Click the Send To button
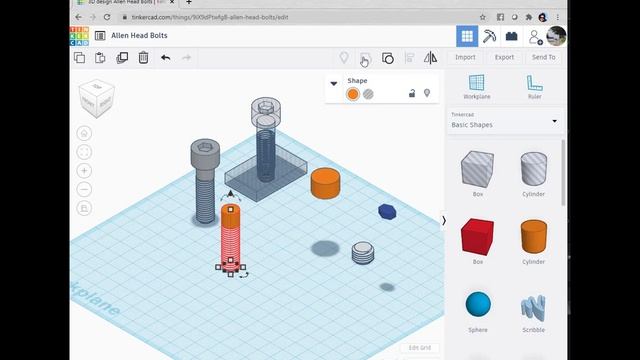 click(x=543, y=58)
